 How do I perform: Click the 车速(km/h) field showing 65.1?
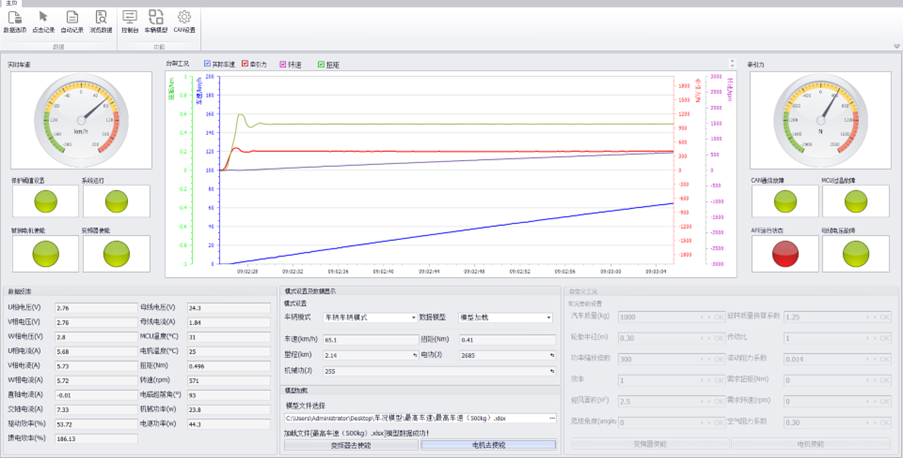click(x=370, y=340)
